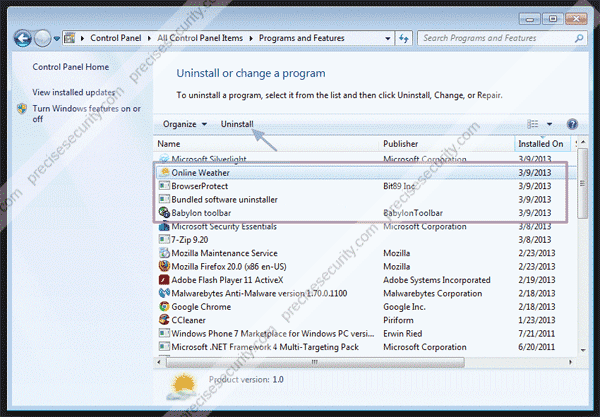Open the Help question mark icon
The height and width of the screenshot is (417, 600).
pyautogui.click(x=572, y=124)
